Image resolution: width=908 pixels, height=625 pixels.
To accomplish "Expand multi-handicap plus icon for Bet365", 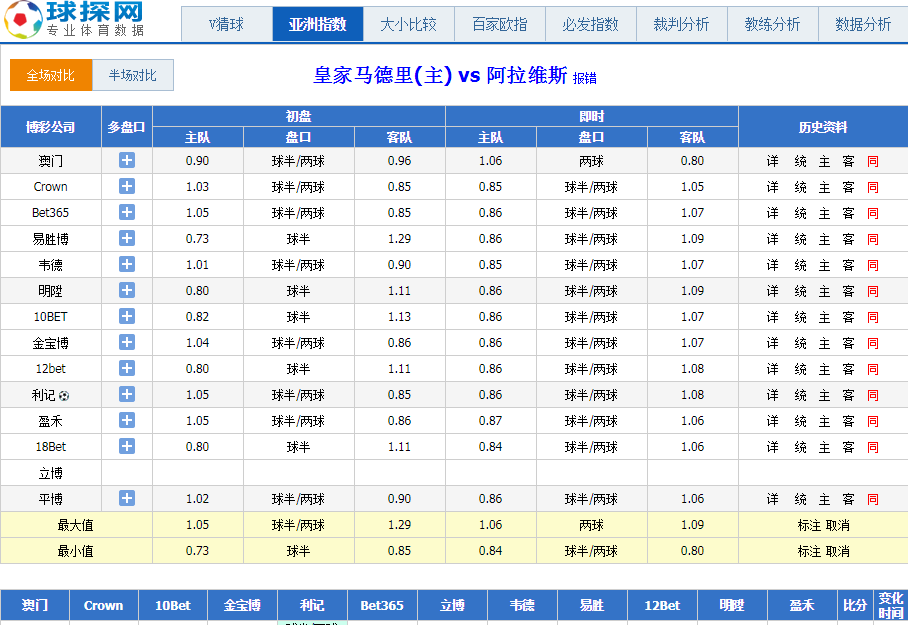I will pyautogui.click(x=127, y=213).
